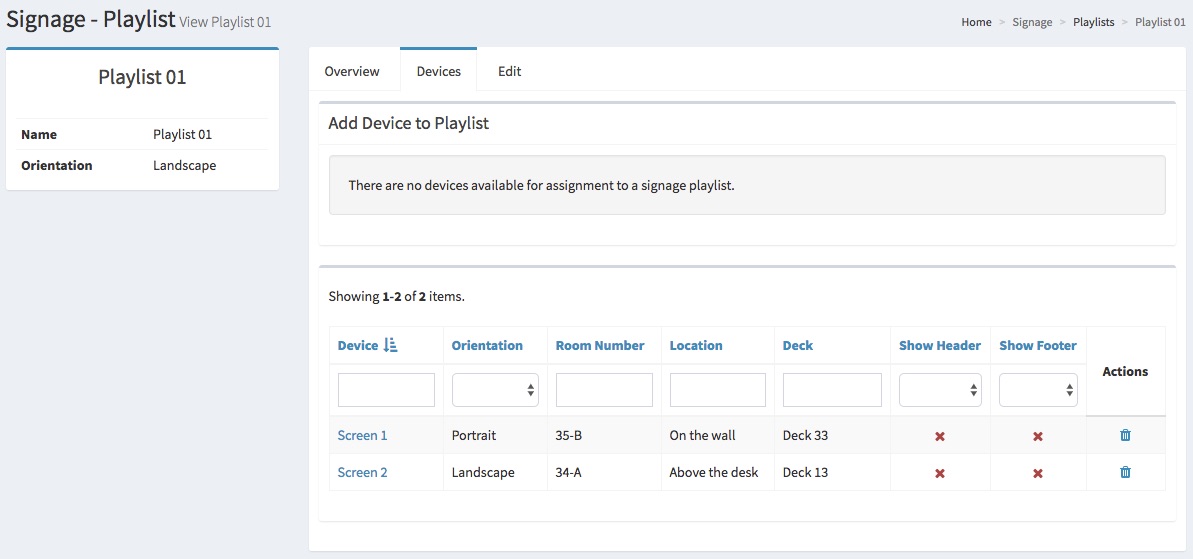This screenshot has height=559, width=1193.
Task: Click Show Footer red X for Screen 2
Action: [x=1037, y=473]
